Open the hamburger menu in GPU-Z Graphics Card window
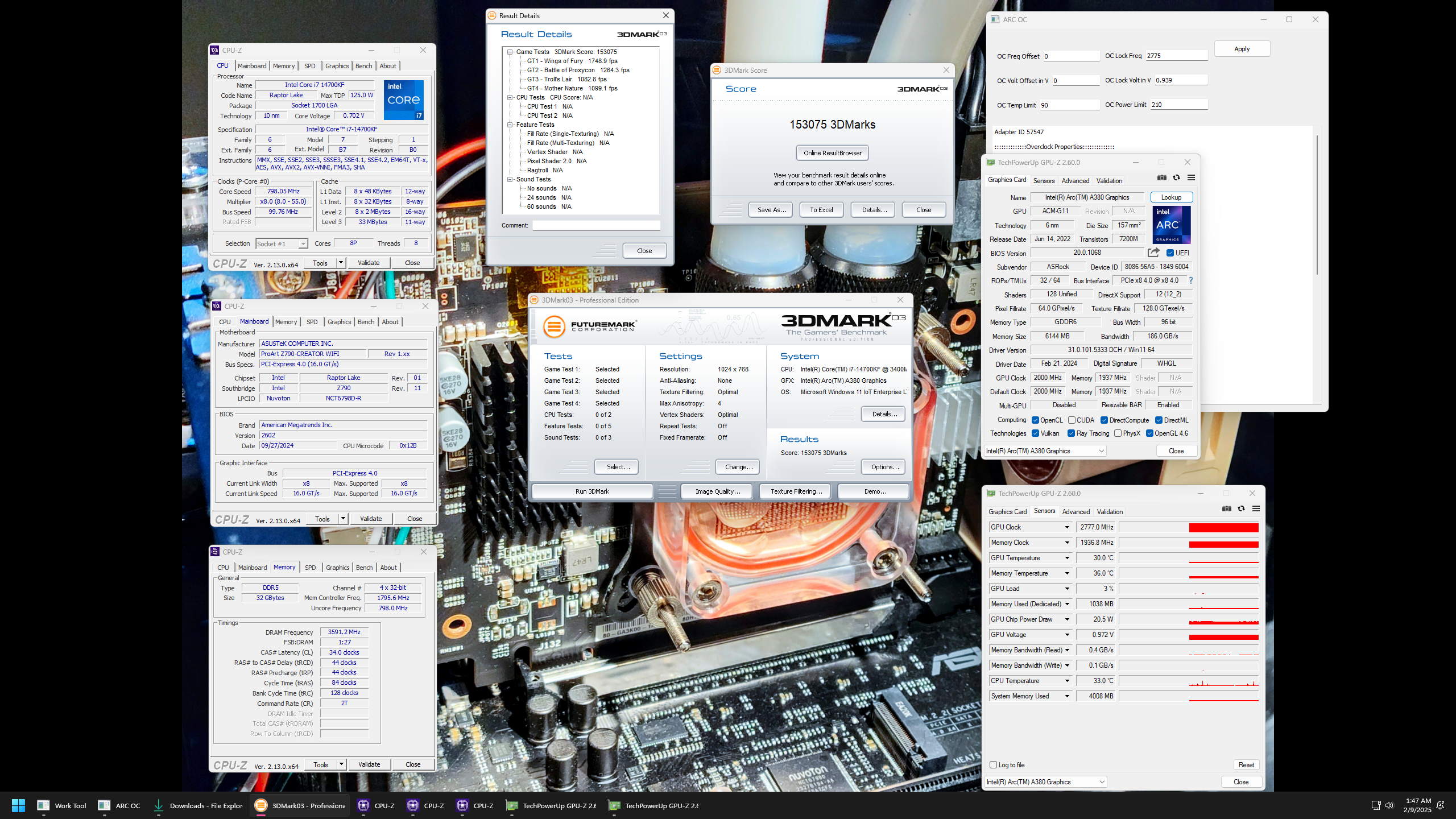This screenshot has width=1456, height=819. [1191, 178]
